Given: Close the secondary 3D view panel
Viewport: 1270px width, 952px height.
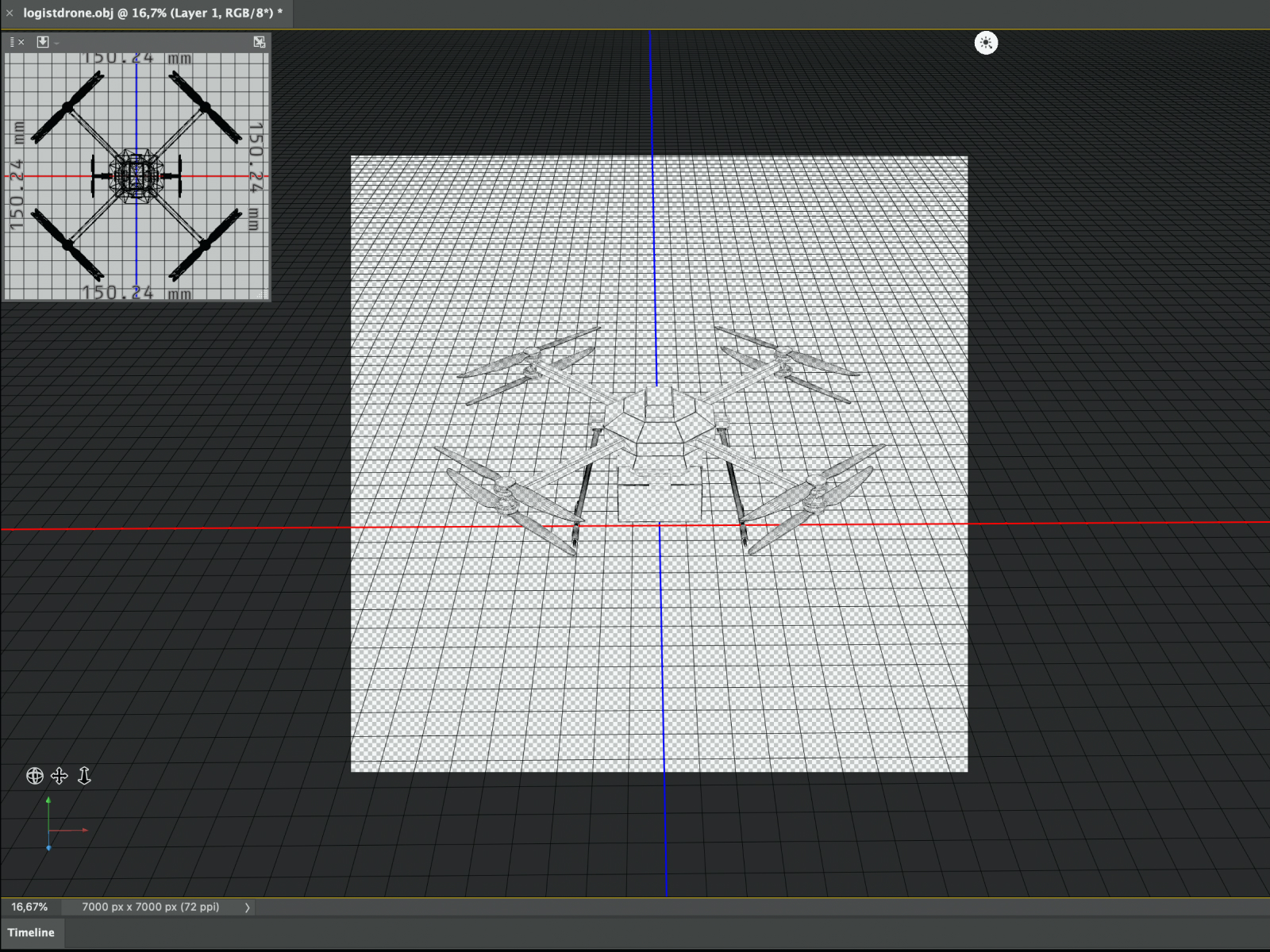Looking at the screenshot, I should tap(21, 42).
